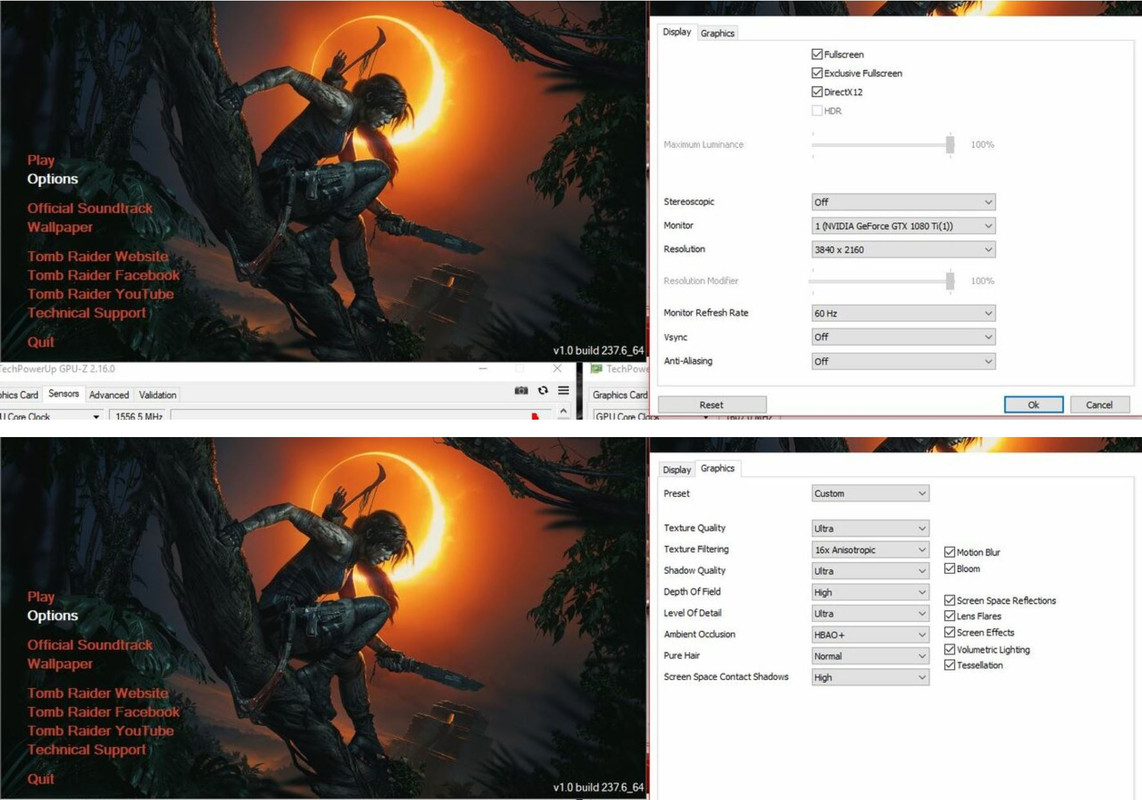Screen dimensions: 1142x800
Task: Open the GPU-Z Sensors tab
Action: click(63, 393)
